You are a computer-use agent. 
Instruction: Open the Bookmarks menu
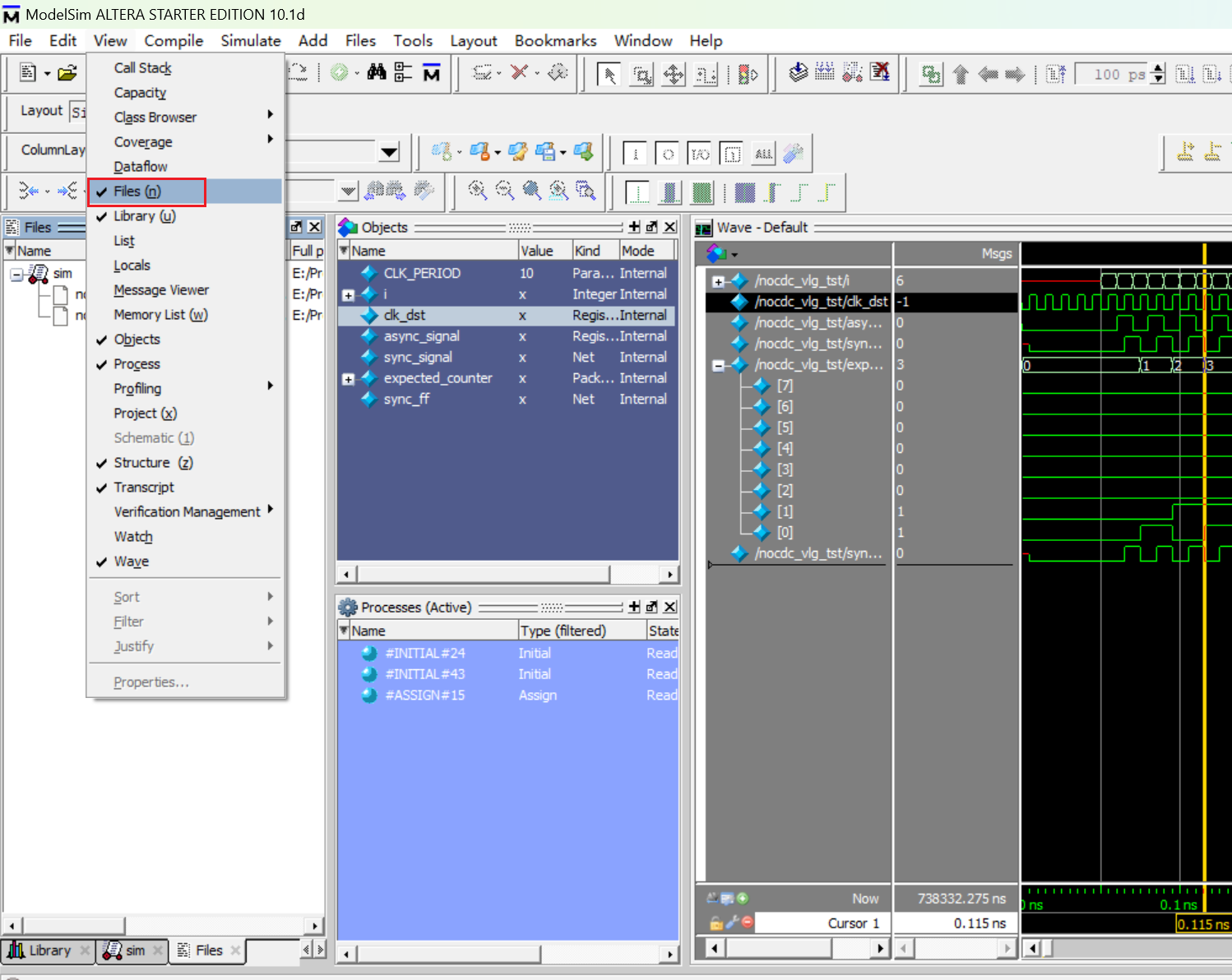(x=555, y=40)
